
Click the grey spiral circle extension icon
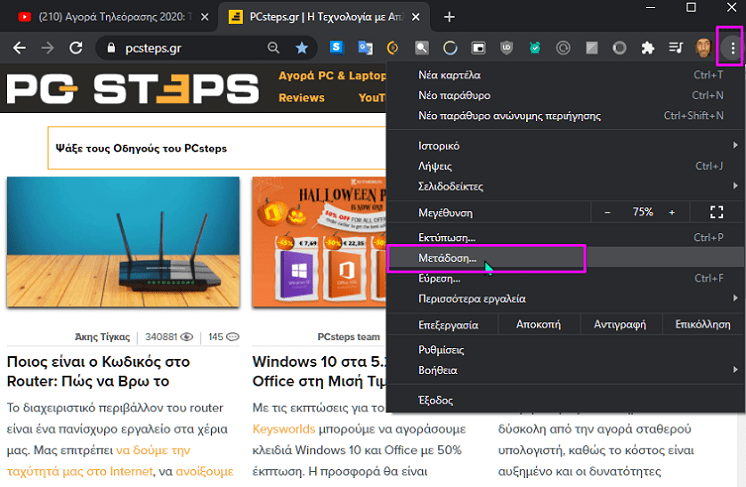tap(563, 48)
